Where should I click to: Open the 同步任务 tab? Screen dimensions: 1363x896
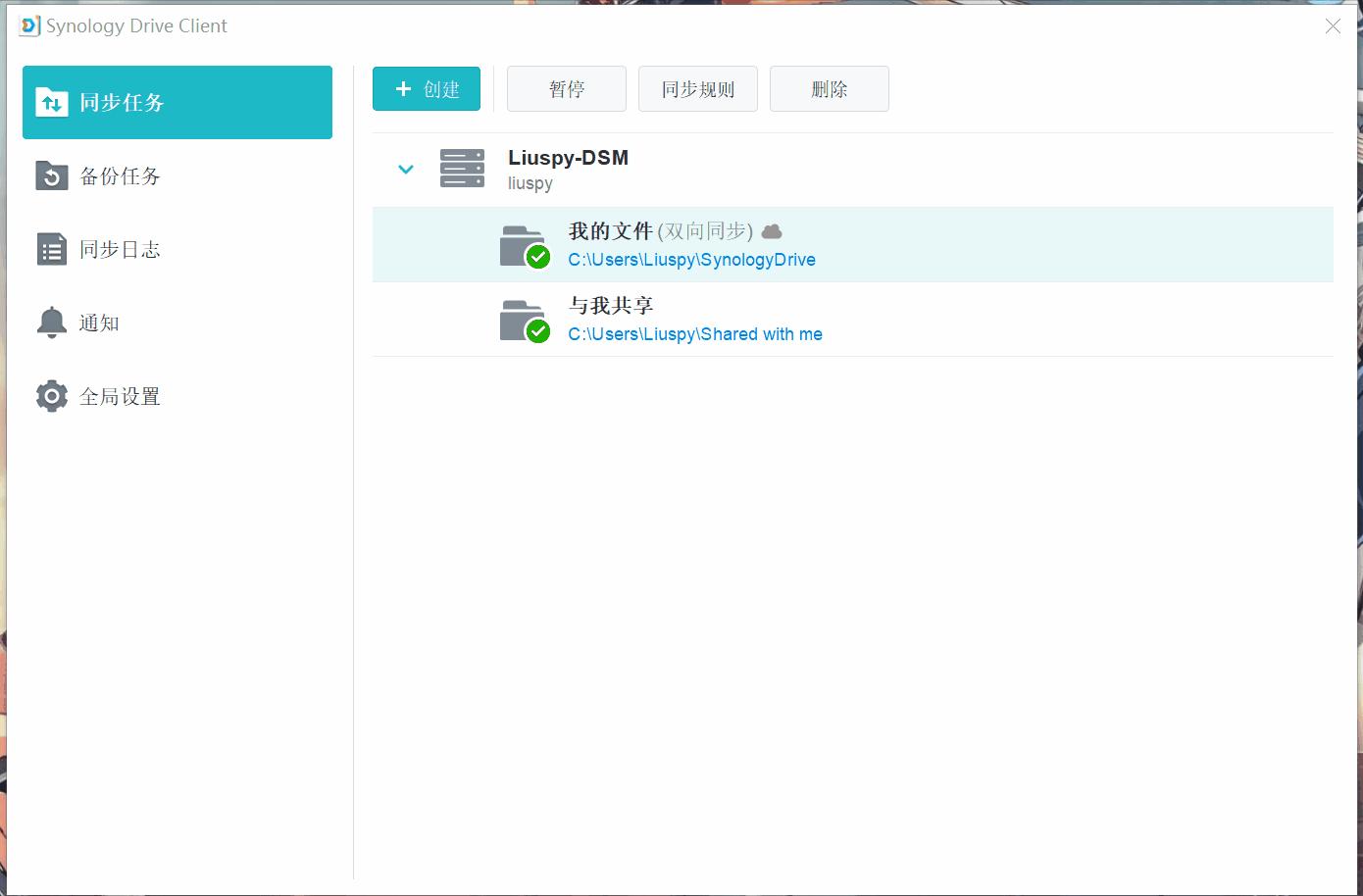tap(177, 102)
